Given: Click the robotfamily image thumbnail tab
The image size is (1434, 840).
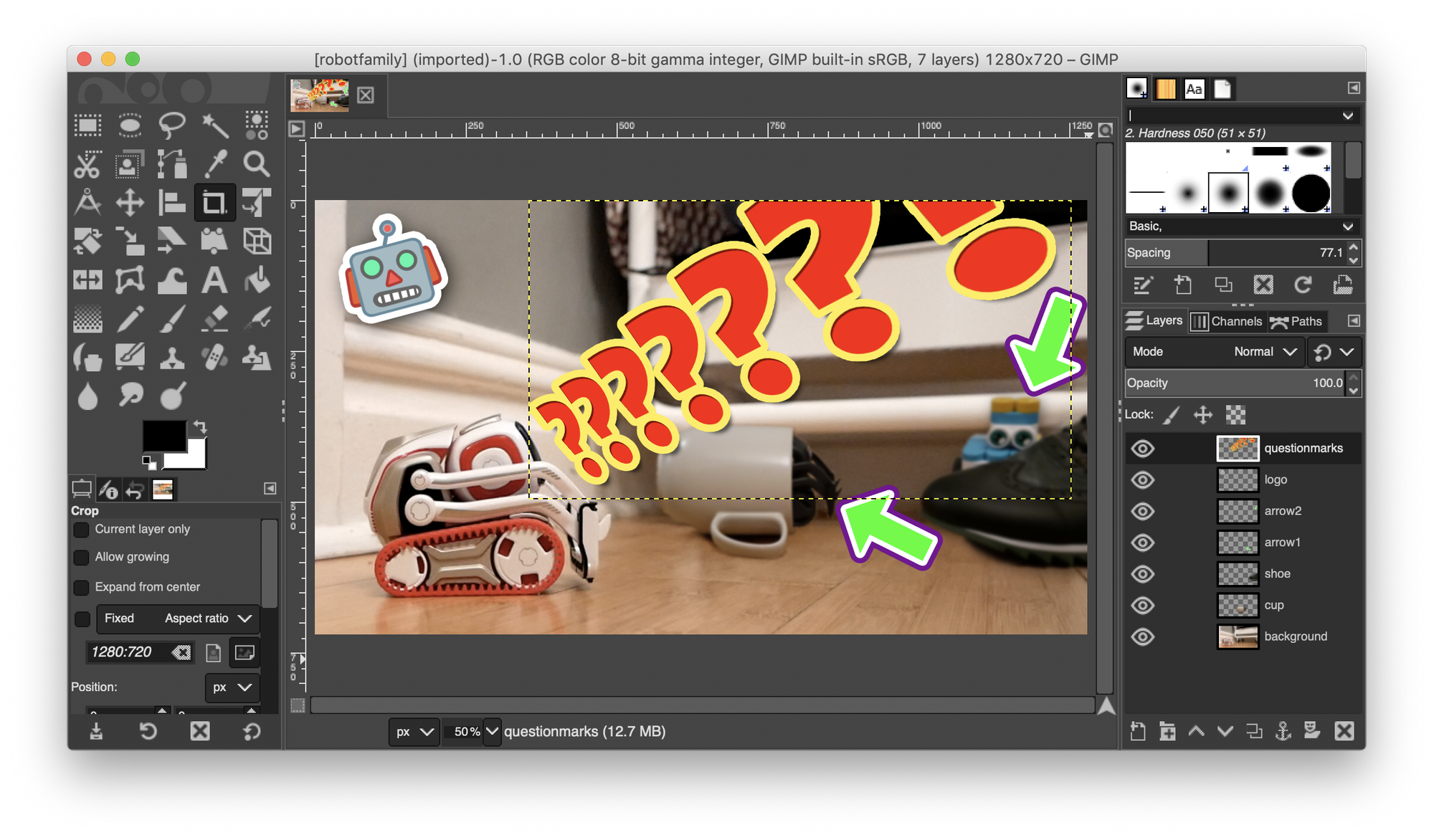Looking at the screenshot, I should coord(320,95).
